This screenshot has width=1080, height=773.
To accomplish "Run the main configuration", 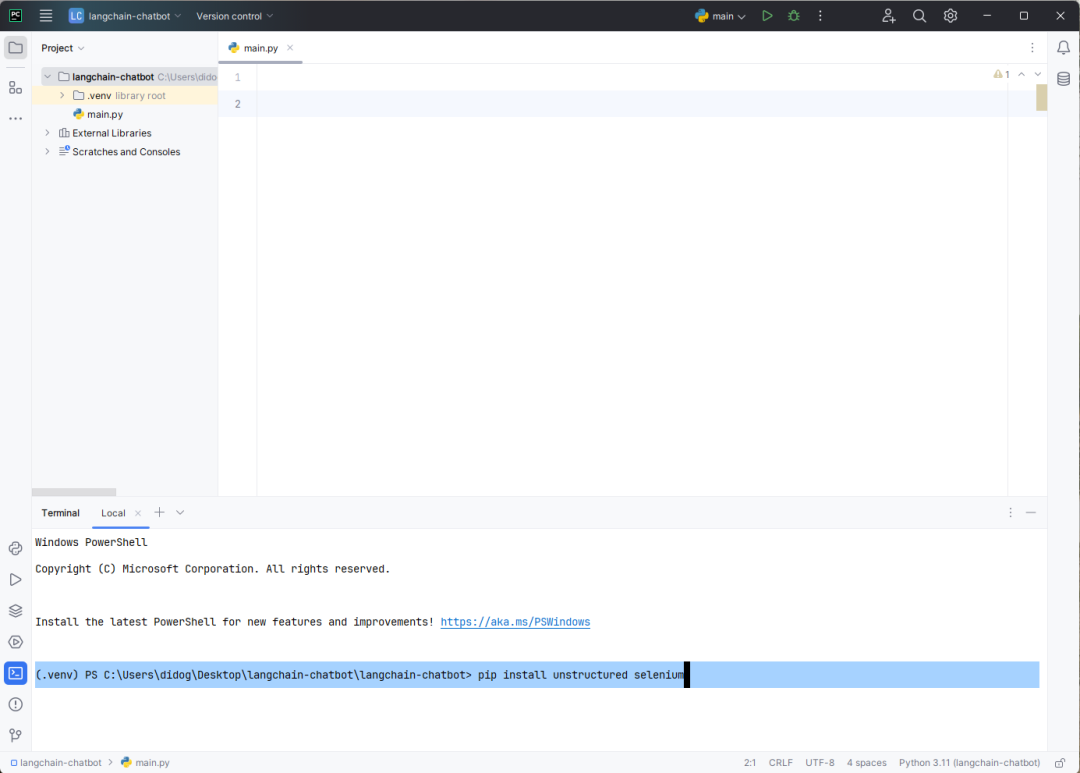I will pos(767,16).
